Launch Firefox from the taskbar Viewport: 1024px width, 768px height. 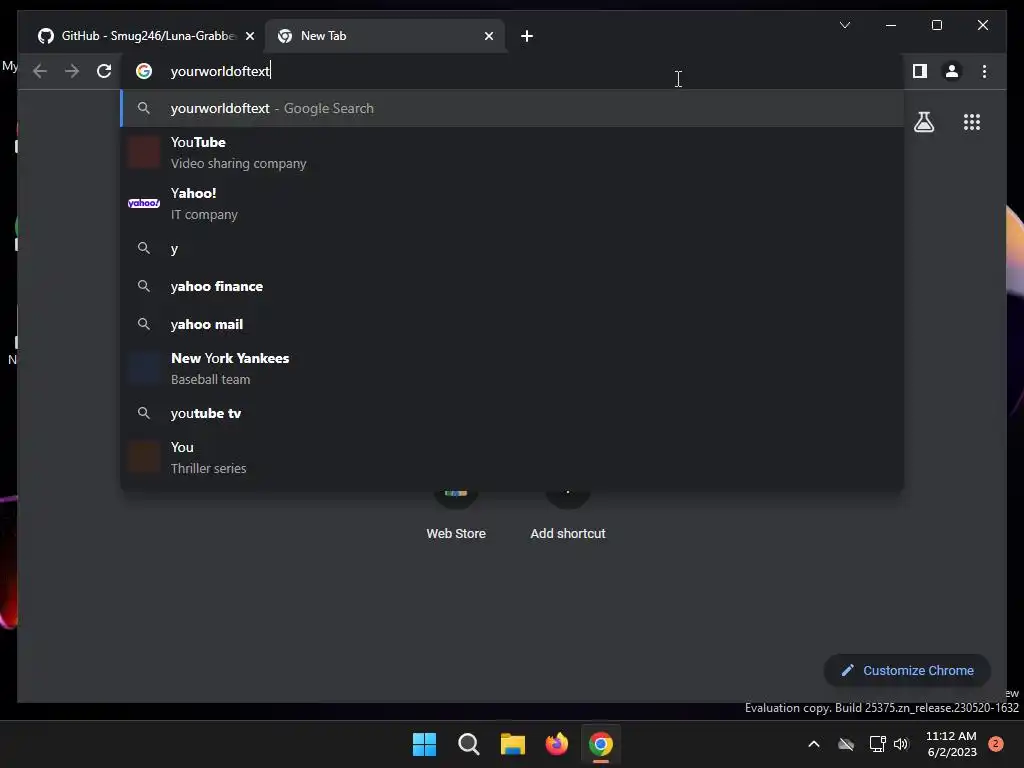[556, 744]
